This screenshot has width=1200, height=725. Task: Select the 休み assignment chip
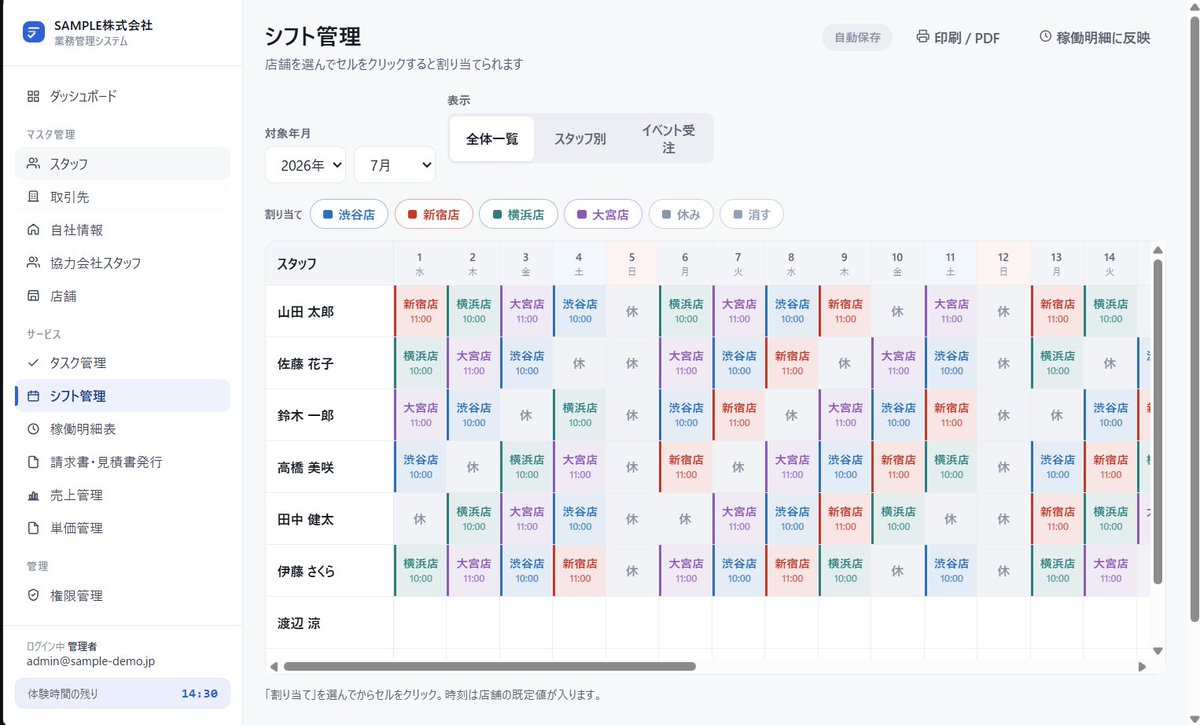(681, 214)
